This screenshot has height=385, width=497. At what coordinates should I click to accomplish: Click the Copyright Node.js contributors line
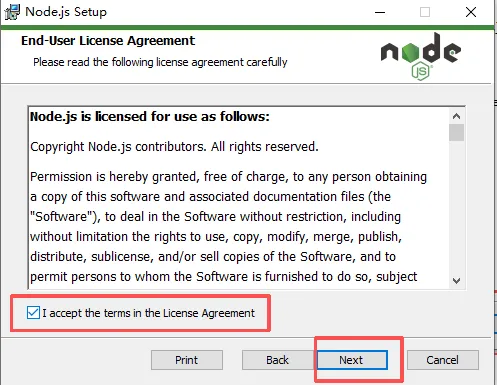coord(174,147)
